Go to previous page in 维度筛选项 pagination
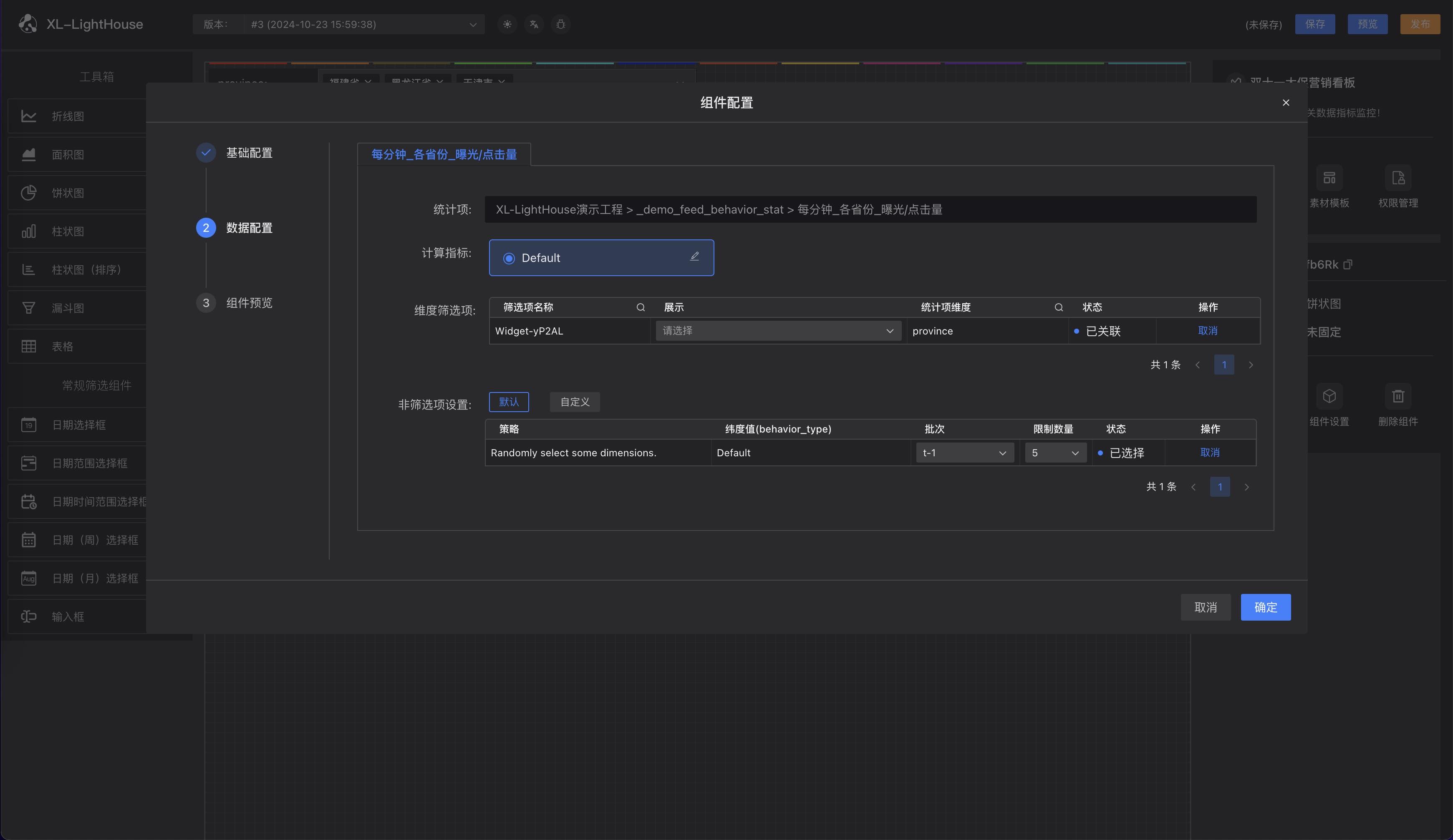 click(x=1198, y=365)
